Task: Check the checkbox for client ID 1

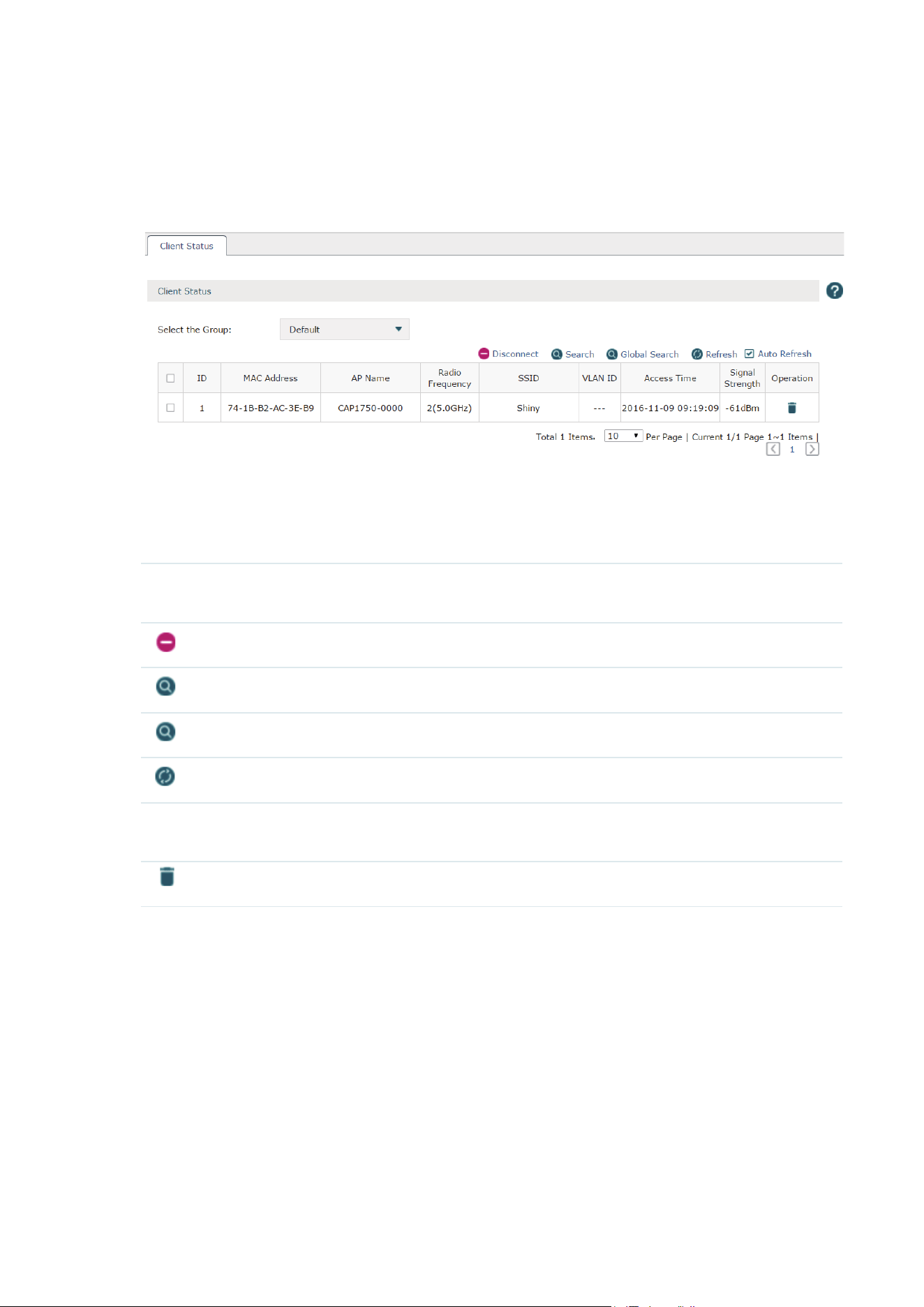Action: [170, 408]
